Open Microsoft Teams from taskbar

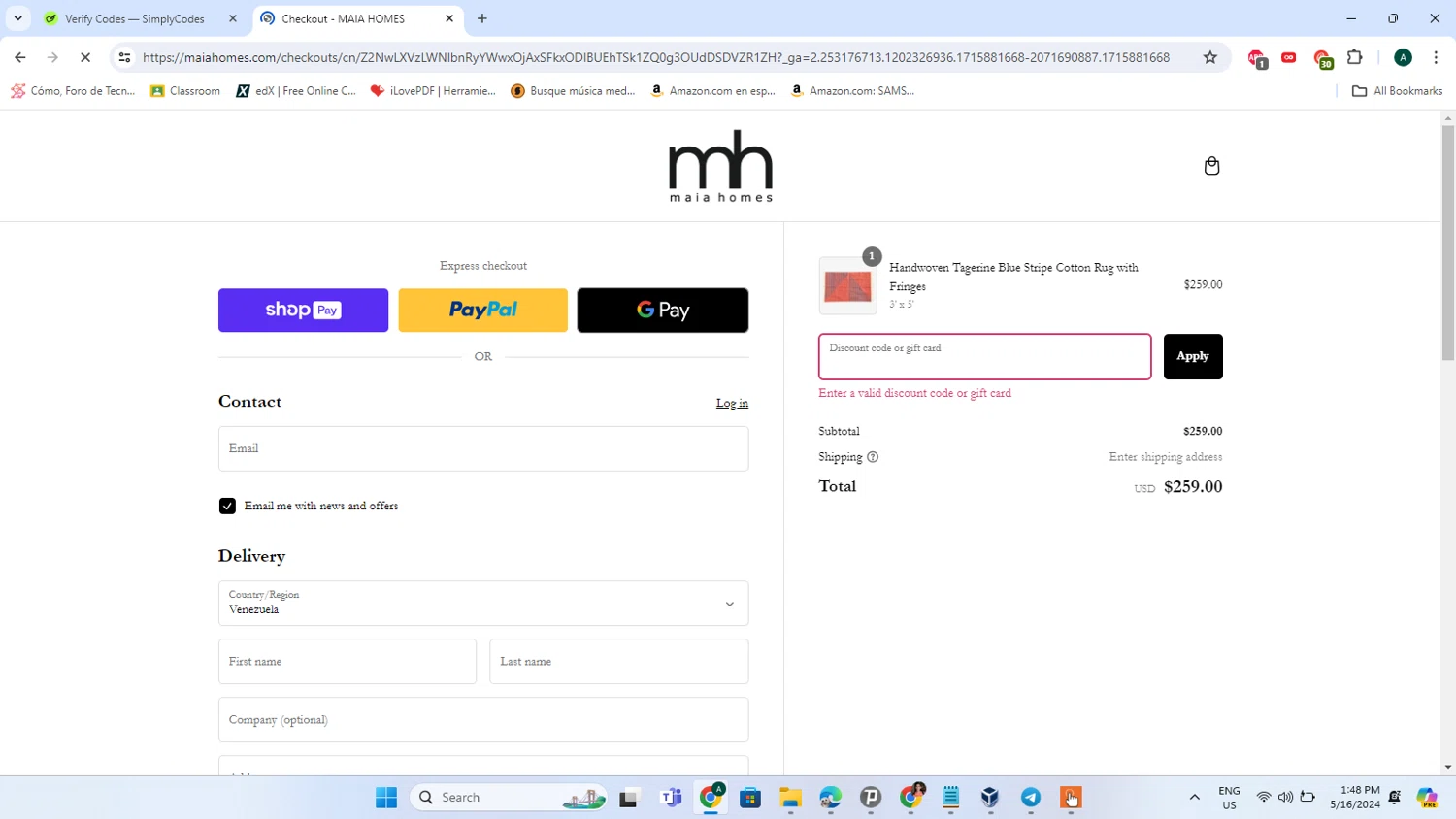671,797
